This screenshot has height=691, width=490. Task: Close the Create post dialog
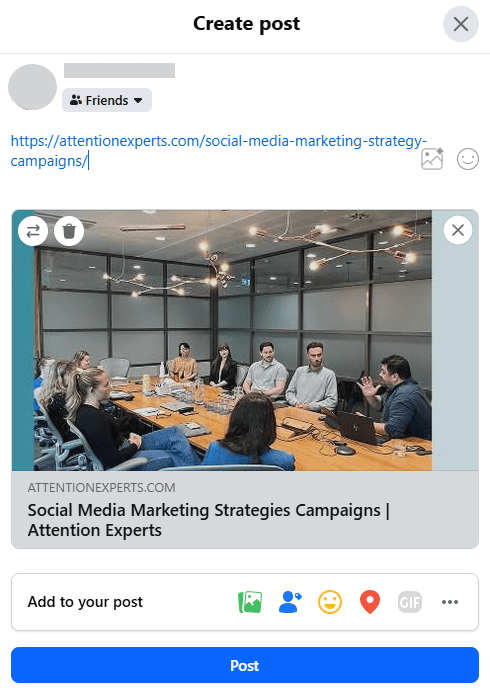461,24
